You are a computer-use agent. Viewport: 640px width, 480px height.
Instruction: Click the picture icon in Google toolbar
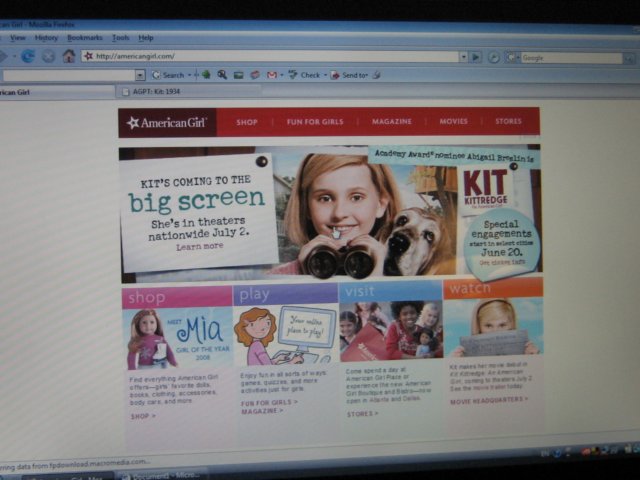(x=238, y=75)
